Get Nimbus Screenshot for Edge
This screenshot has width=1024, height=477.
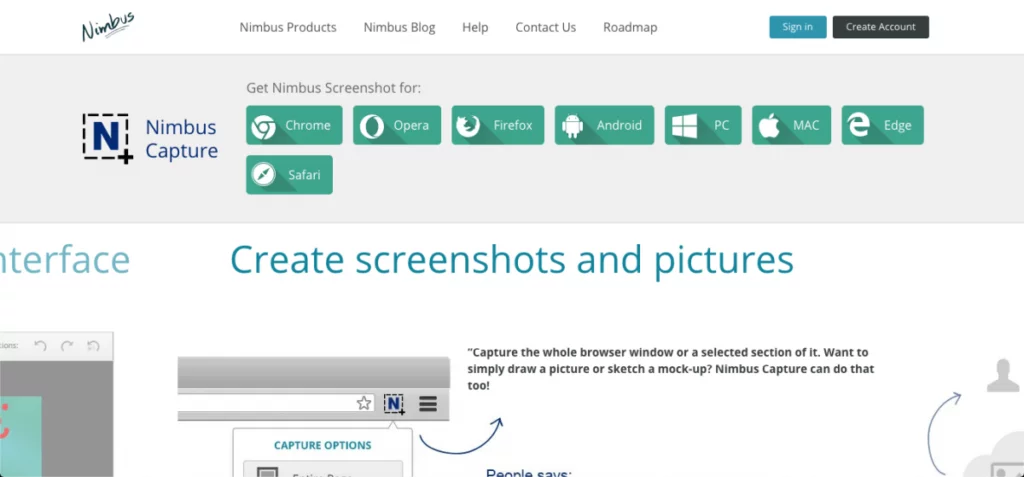tap(883, 125)
